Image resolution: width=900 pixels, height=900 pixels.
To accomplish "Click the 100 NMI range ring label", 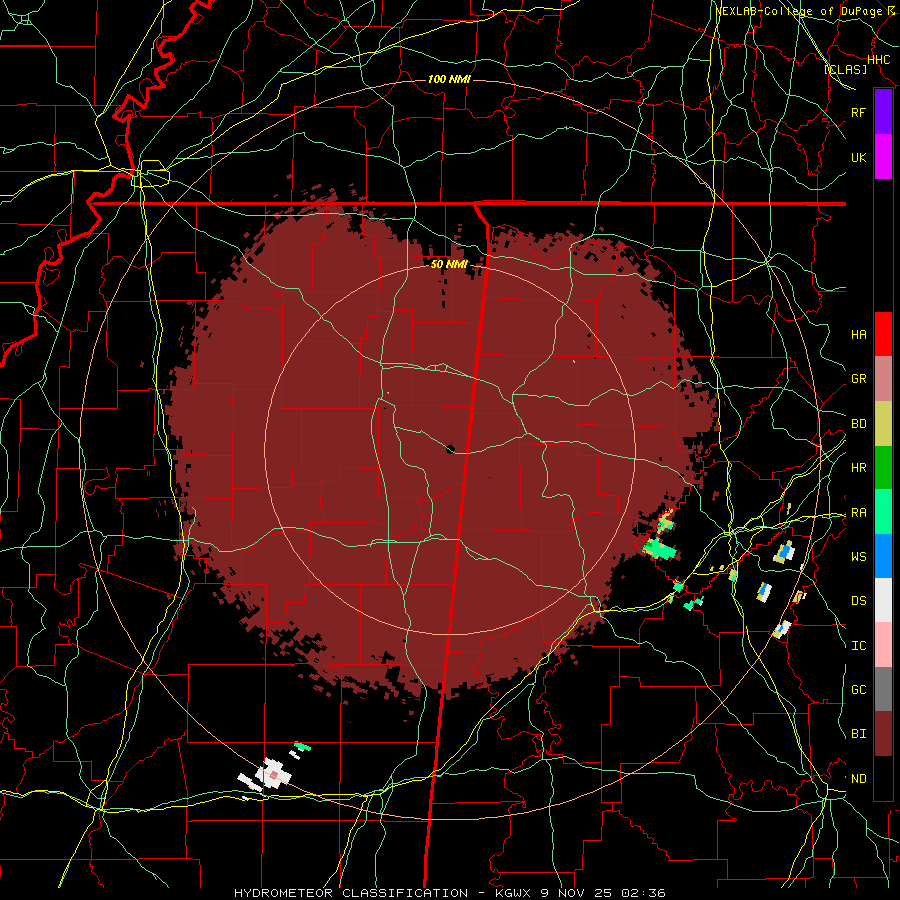I will click(x=449, y=79).
